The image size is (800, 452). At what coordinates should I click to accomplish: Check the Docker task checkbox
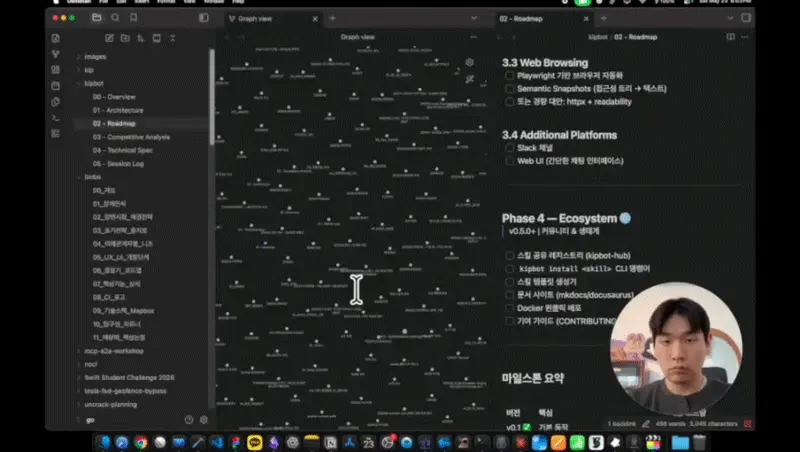509,308
